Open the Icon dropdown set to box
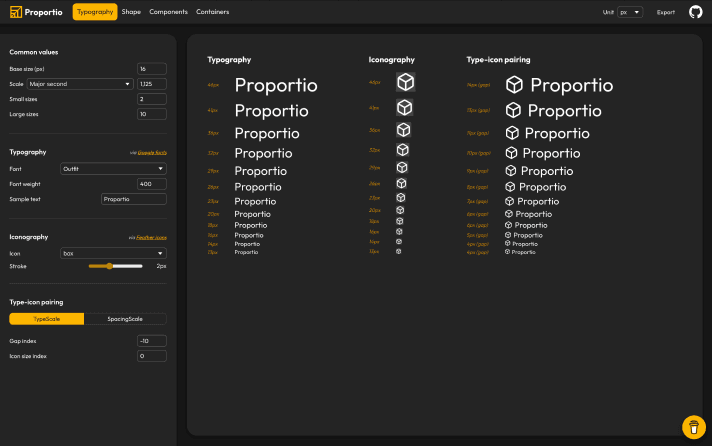Screen dimensions: 712x446 [x=113, y=253]
